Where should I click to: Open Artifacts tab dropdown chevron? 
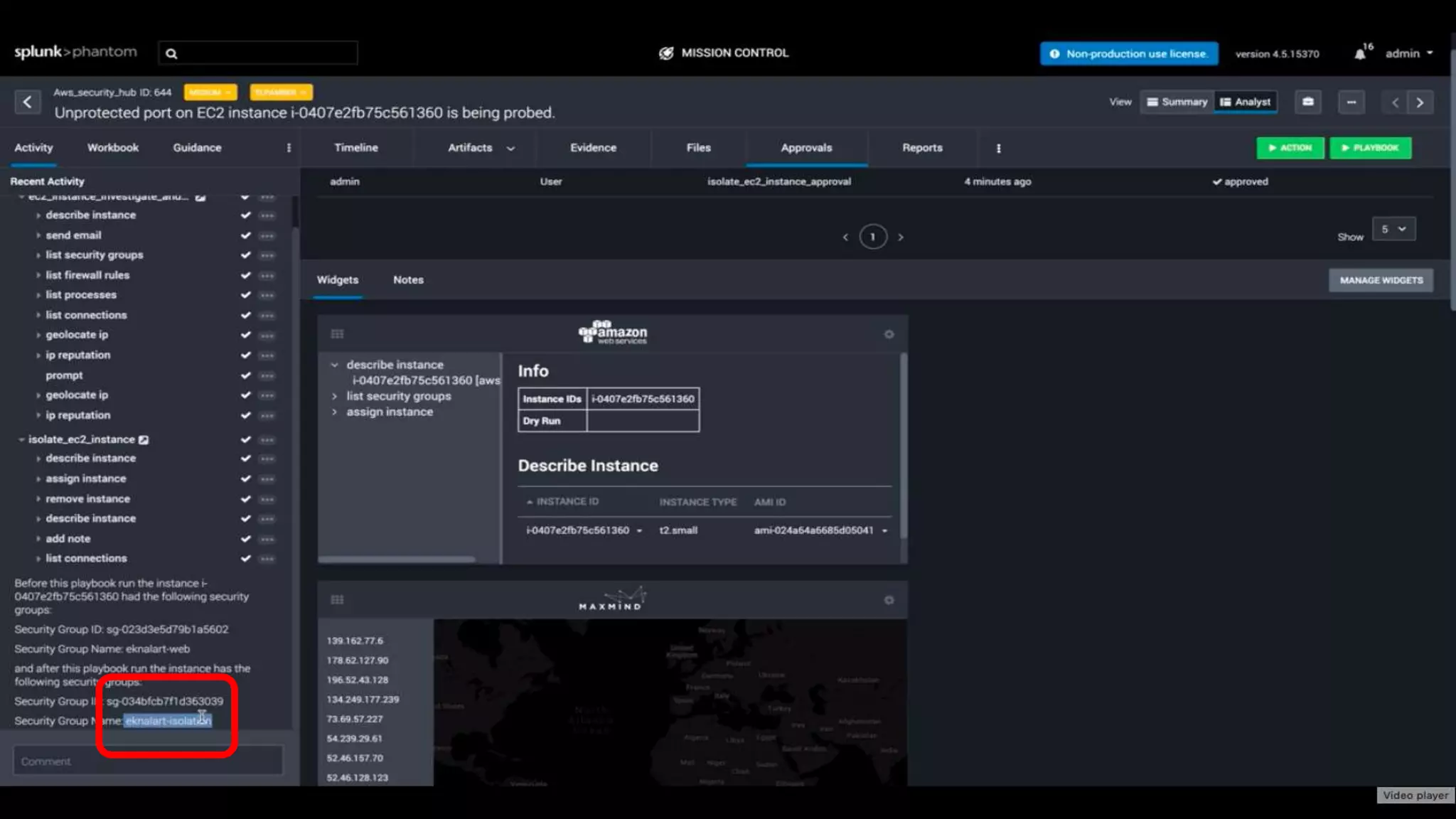click(510, 149)
